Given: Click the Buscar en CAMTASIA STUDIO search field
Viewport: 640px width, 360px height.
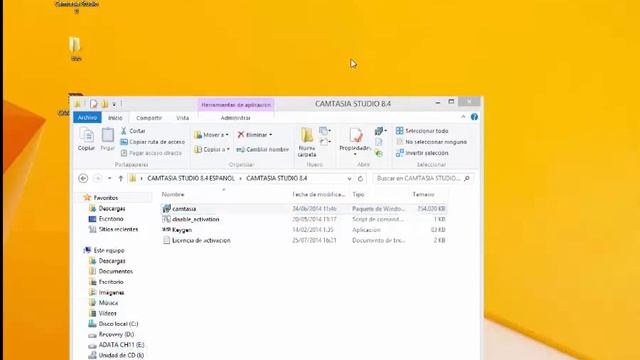Looking at the screenshot, I should (419, 178).
